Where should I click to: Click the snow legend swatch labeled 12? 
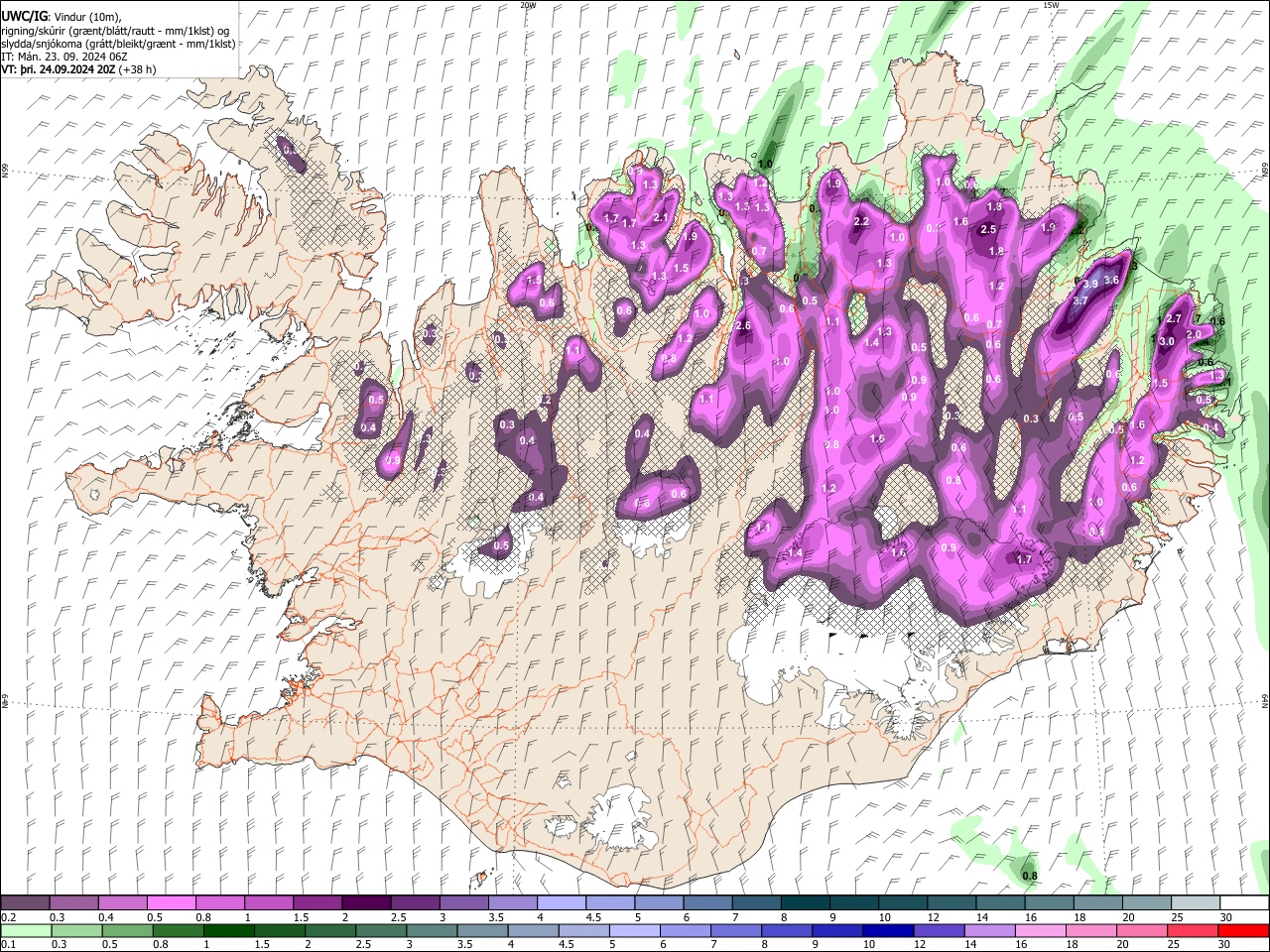[952, 902]
